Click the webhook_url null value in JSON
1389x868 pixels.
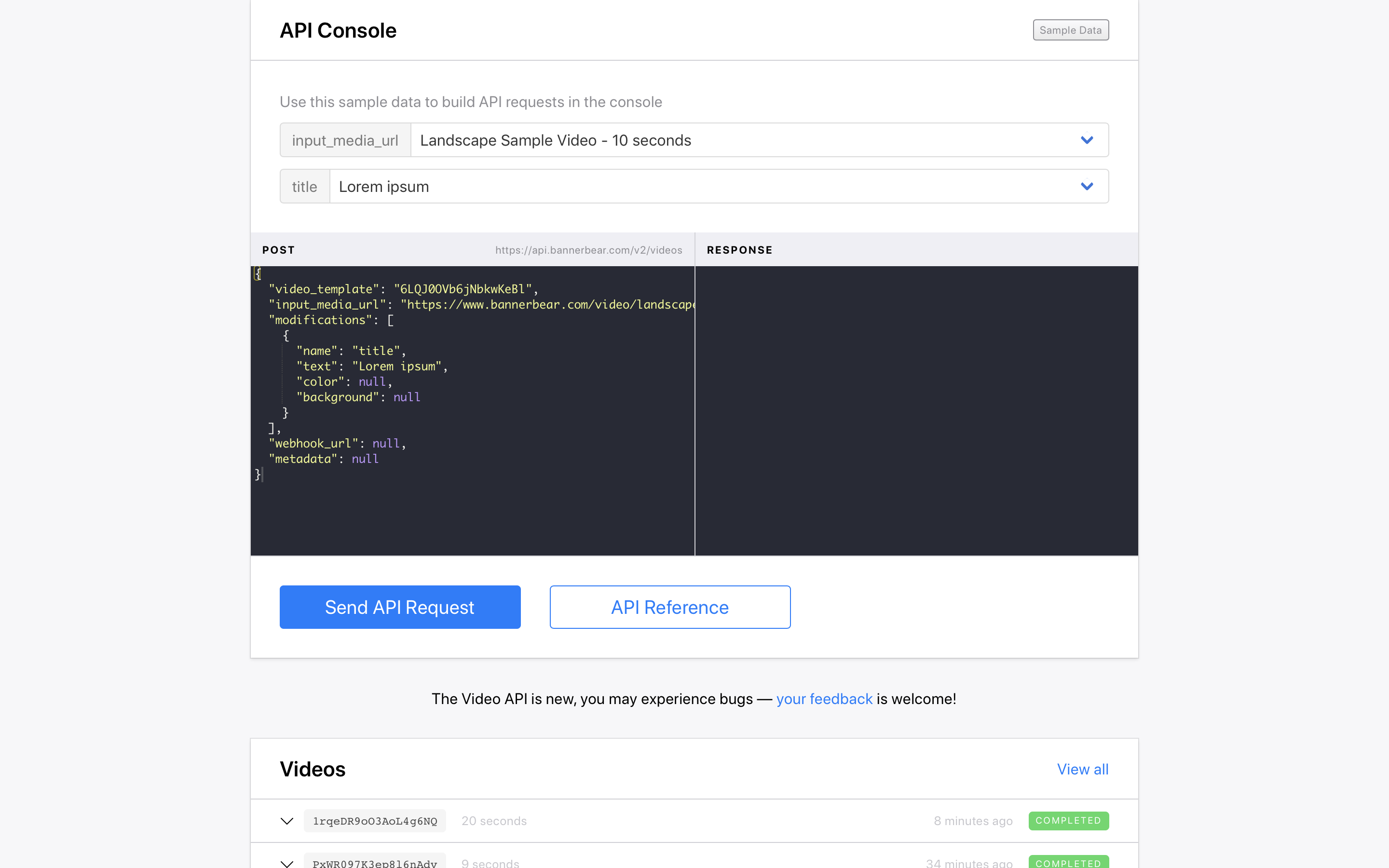(x=385, y=444)
